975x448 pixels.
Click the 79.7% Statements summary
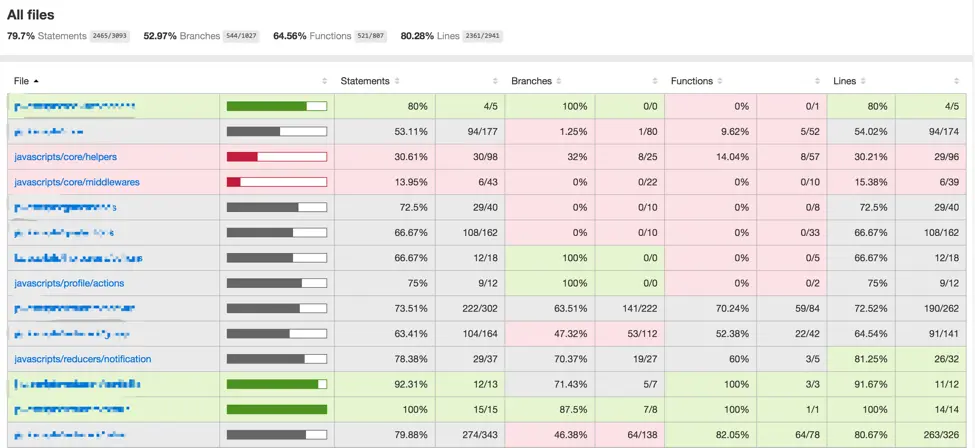[47, 36]
